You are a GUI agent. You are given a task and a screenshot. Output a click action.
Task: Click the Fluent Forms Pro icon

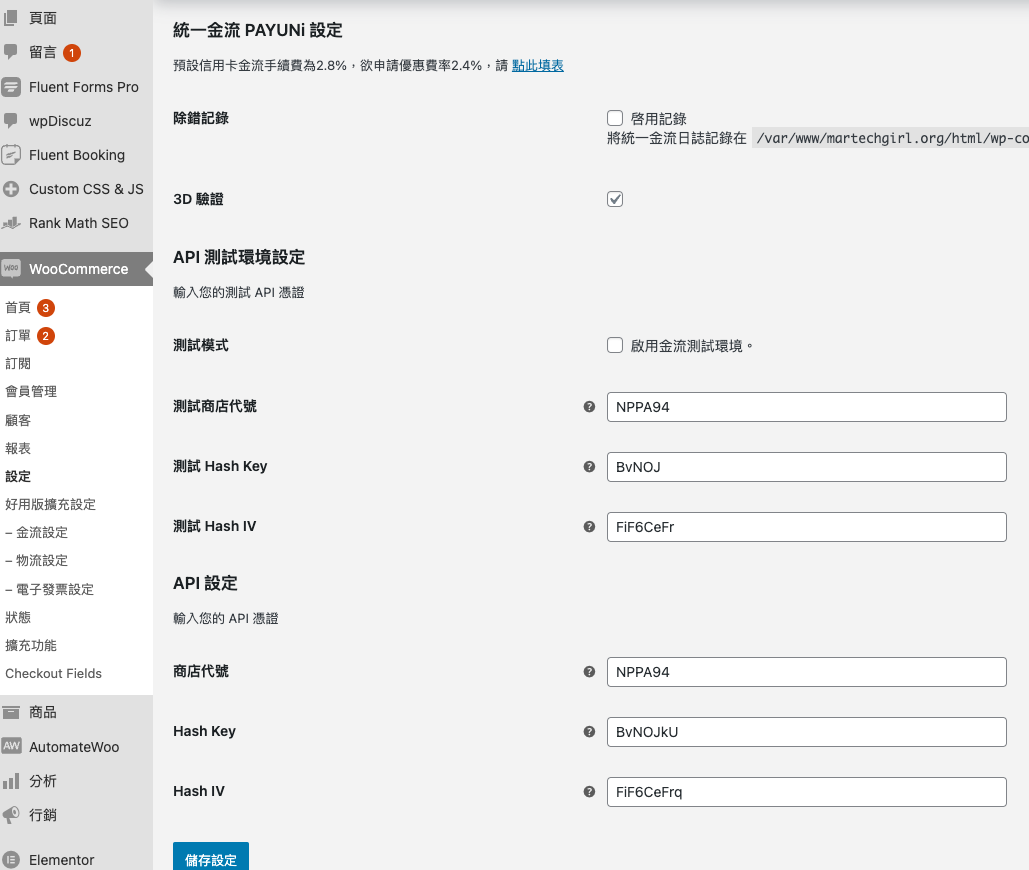pyautogui.click(x=12, y=87)
